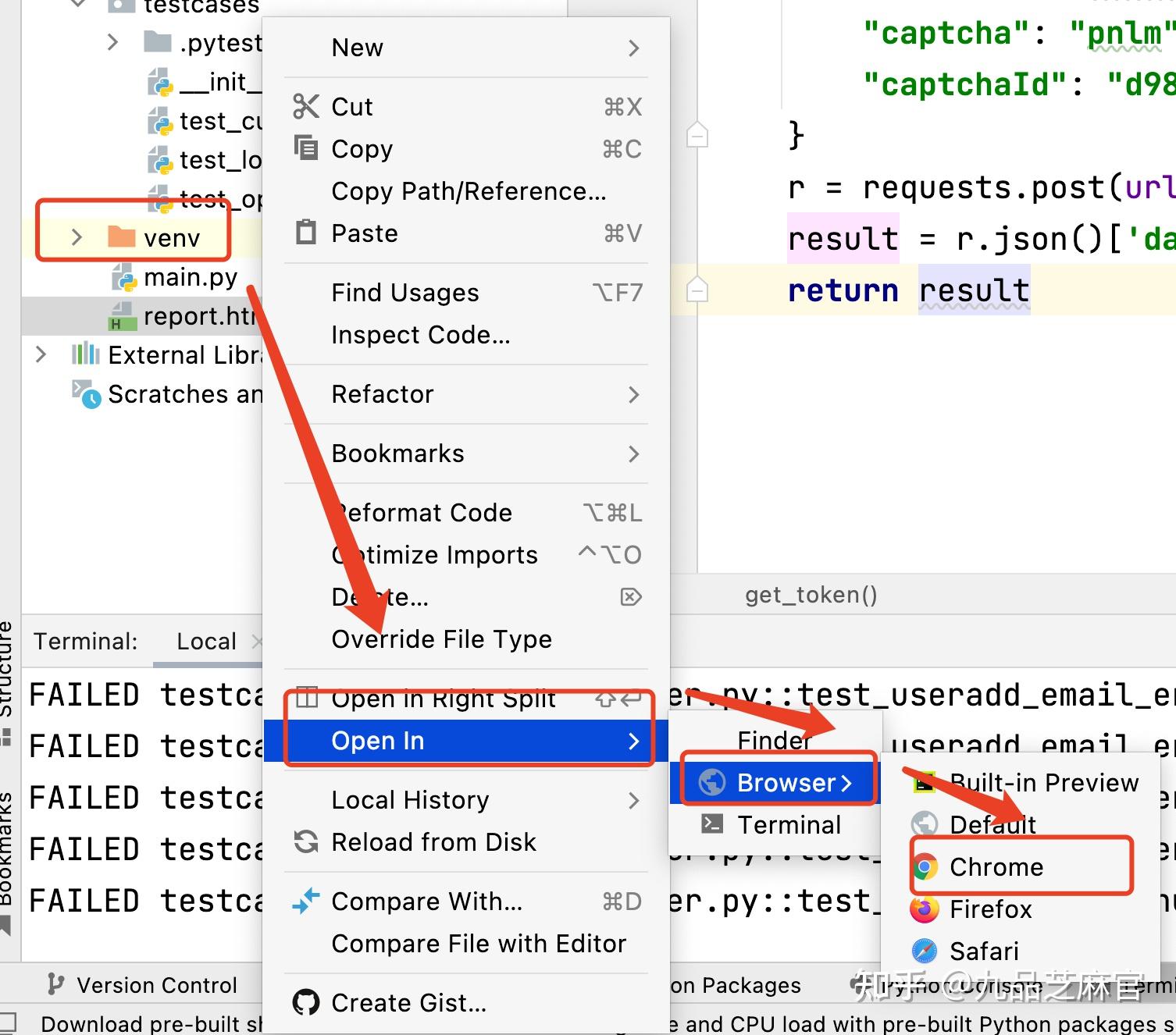This screenshot has width=1176, height=1035.
Task: Toggle fold marker beside closing brace line
Action: pyautogui.click(x=697, y=135)
